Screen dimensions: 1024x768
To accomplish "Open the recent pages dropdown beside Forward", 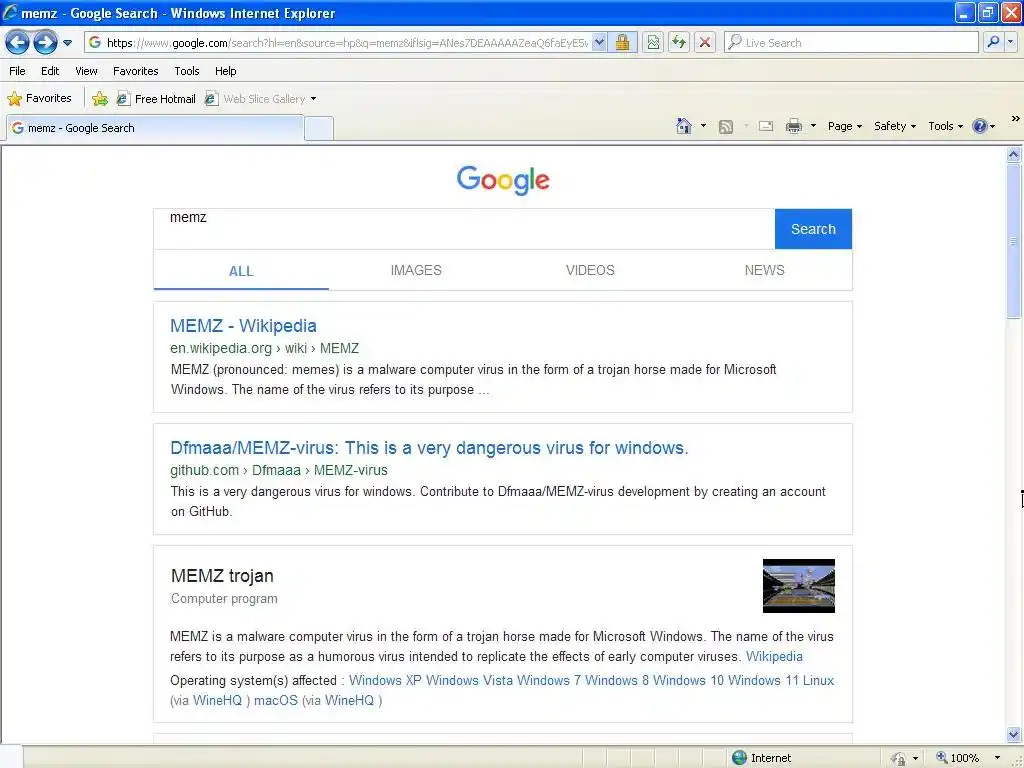I will 67,43.
